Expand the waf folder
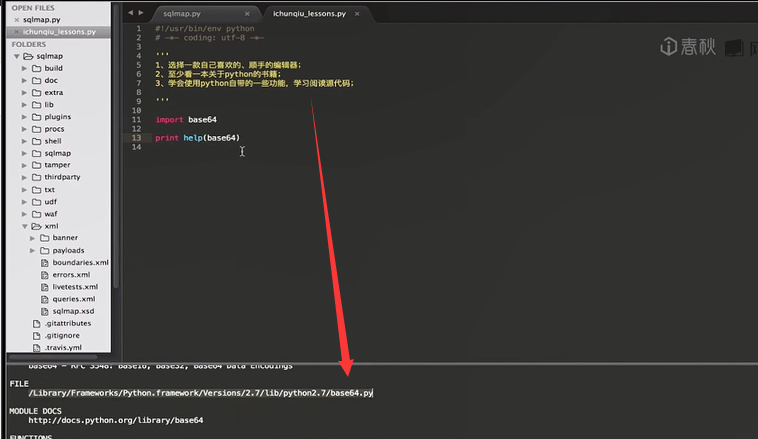The height and width of the screenshot is (439, 758). (24, 214)
